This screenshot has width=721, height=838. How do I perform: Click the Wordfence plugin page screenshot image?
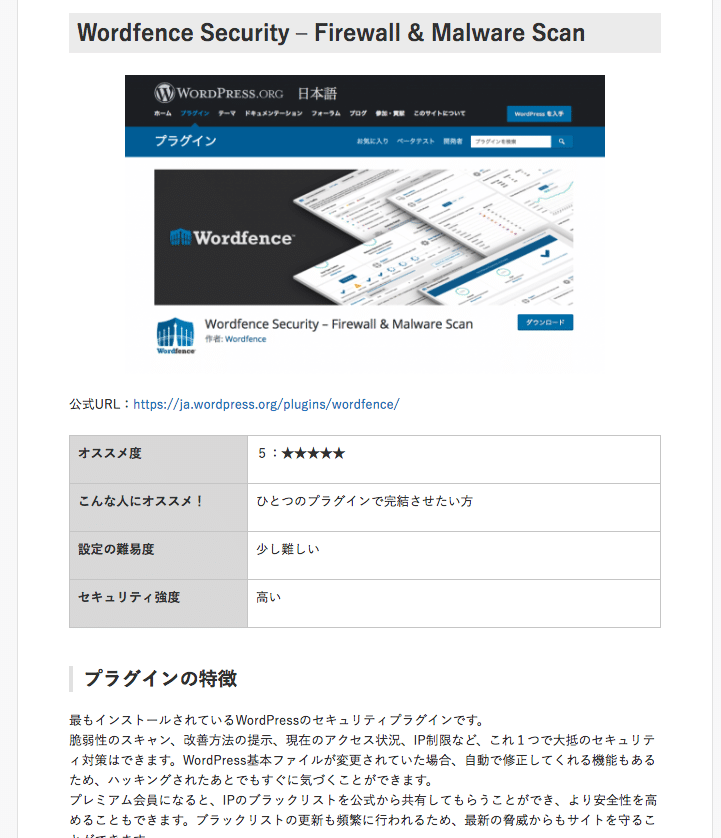[x=365, y=224]
